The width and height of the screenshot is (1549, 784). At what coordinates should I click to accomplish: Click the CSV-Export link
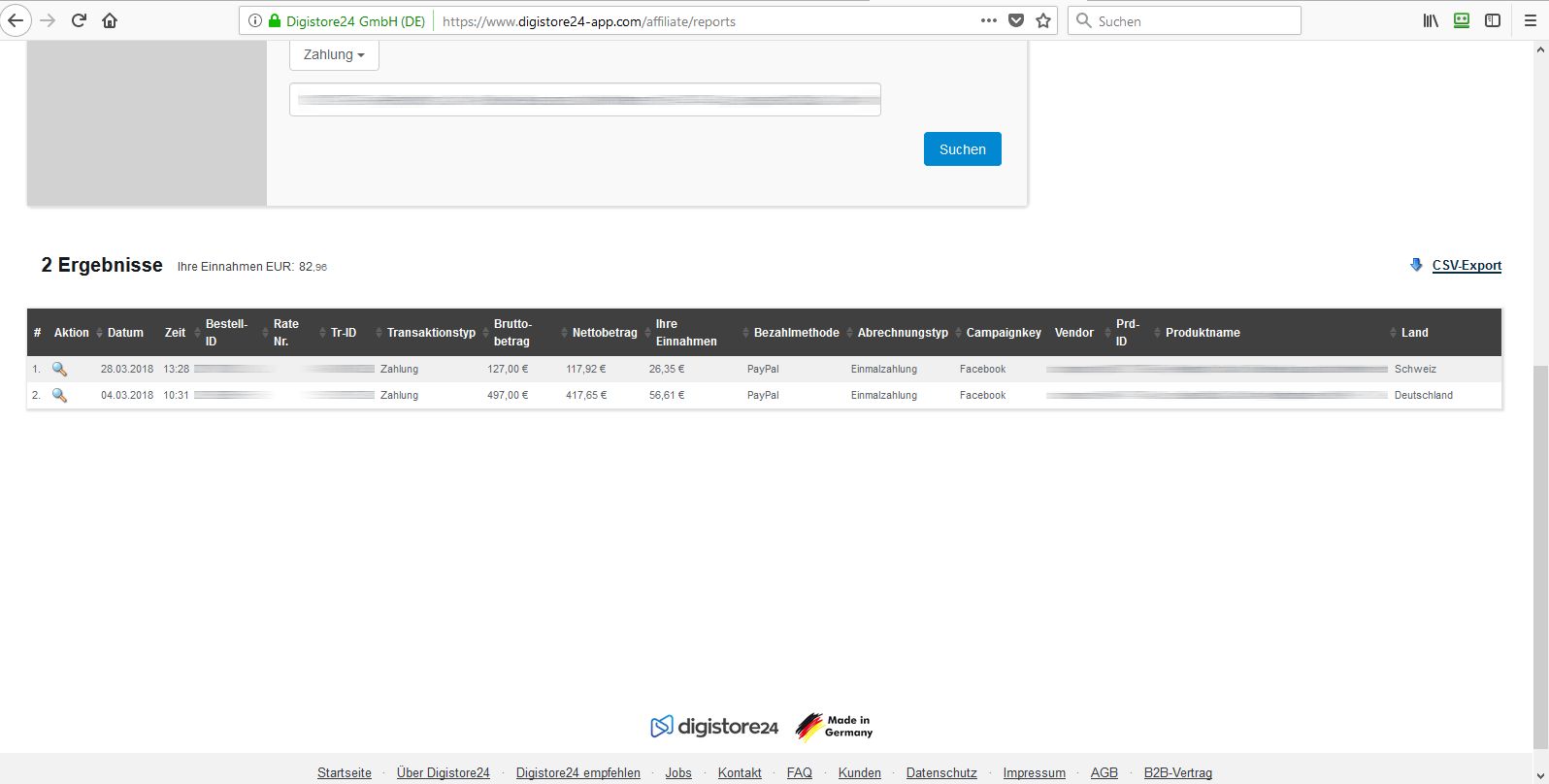pos(1467,266)
